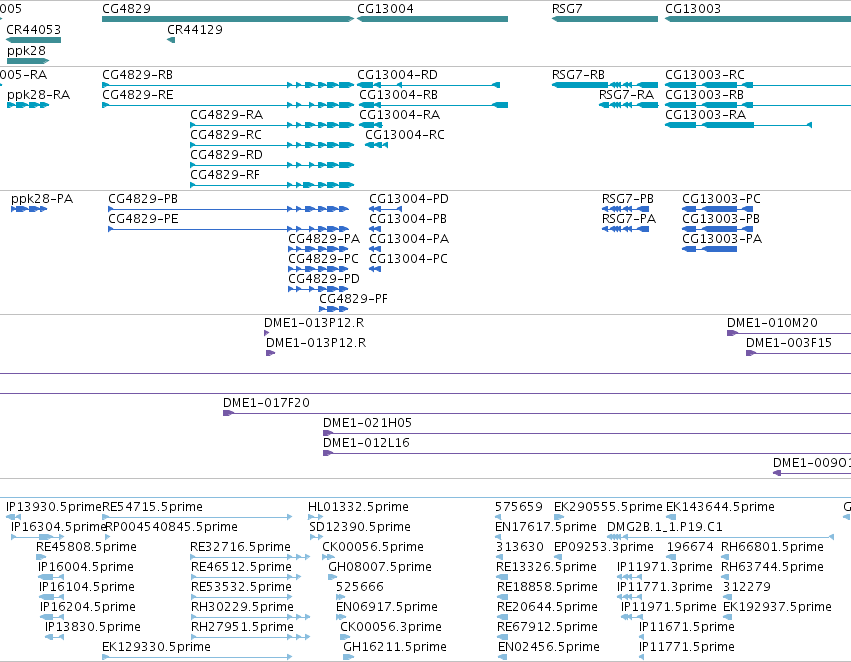This screenshot has width=851, height=662.
Task: Click transcript CG13003-RC
Action: 705,75
